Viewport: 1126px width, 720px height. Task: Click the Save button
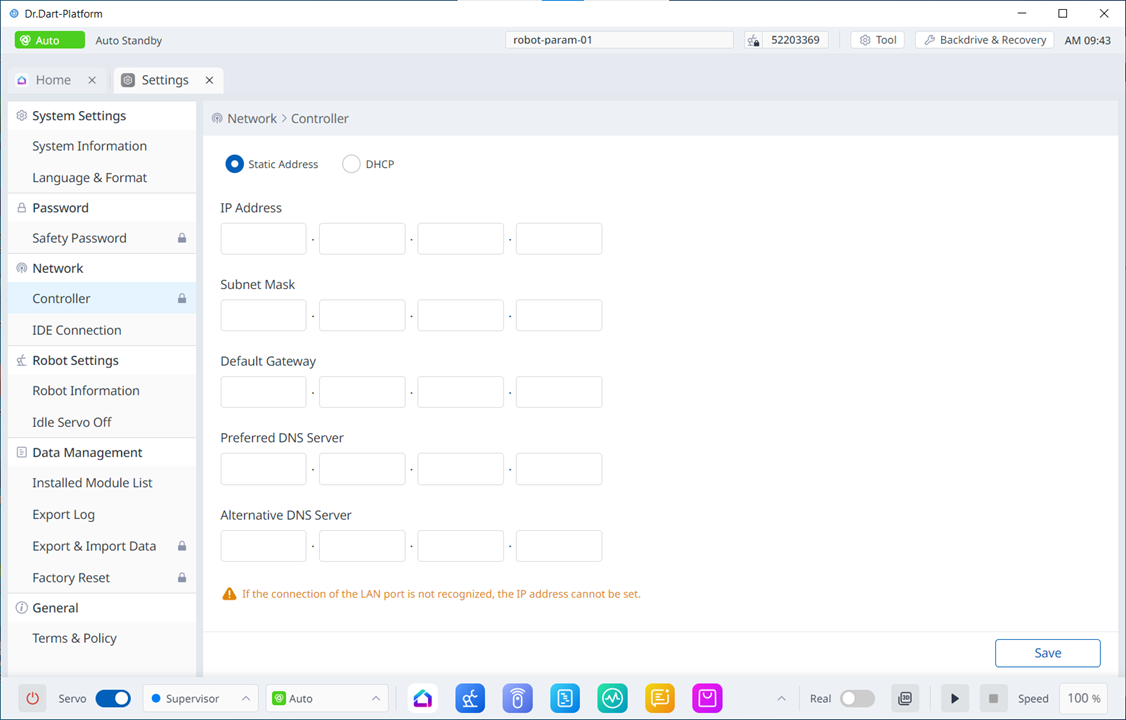coord(1047,653)
